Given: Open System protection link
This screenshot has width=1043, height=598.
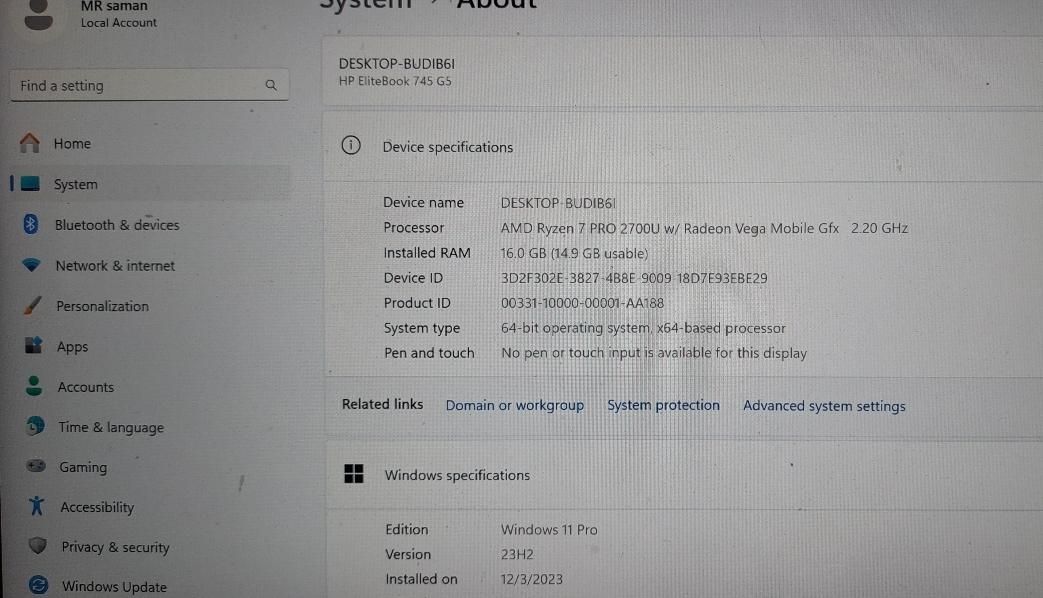Looking at the screenshot, I should (663, 405).
